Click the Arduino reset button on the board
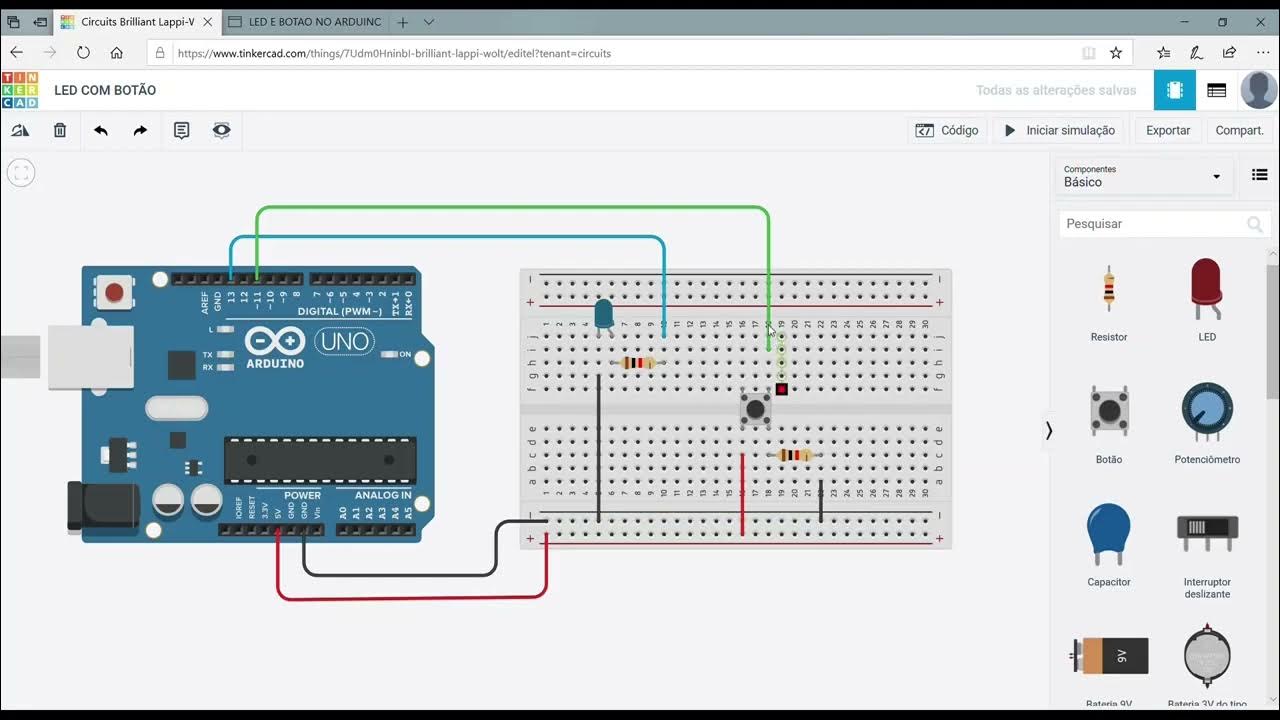 pyautogui.click(x=114, y=292)
